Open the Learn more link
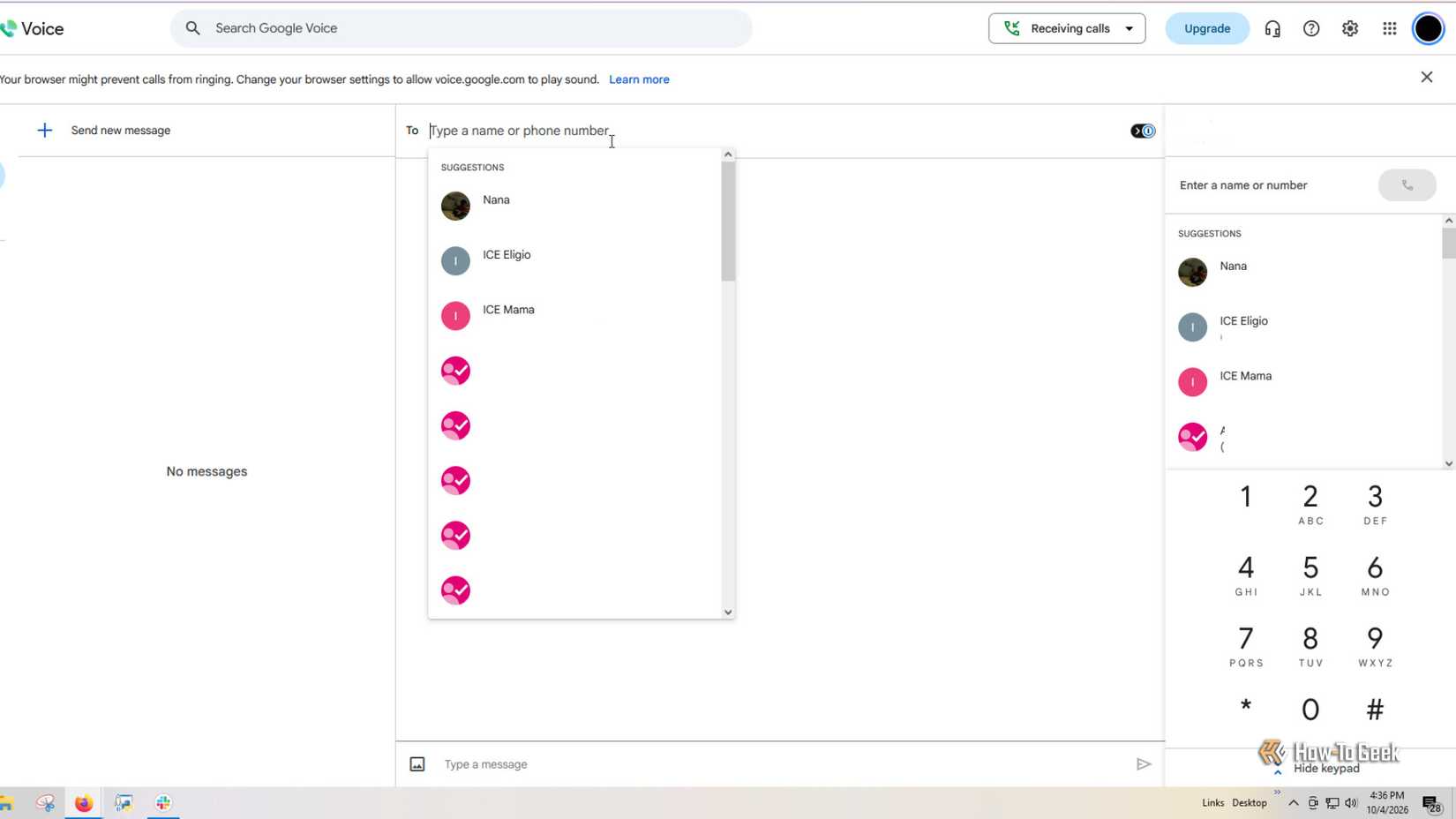The height and width of the screenshot is (819, 1456). (x=639, y=79)
